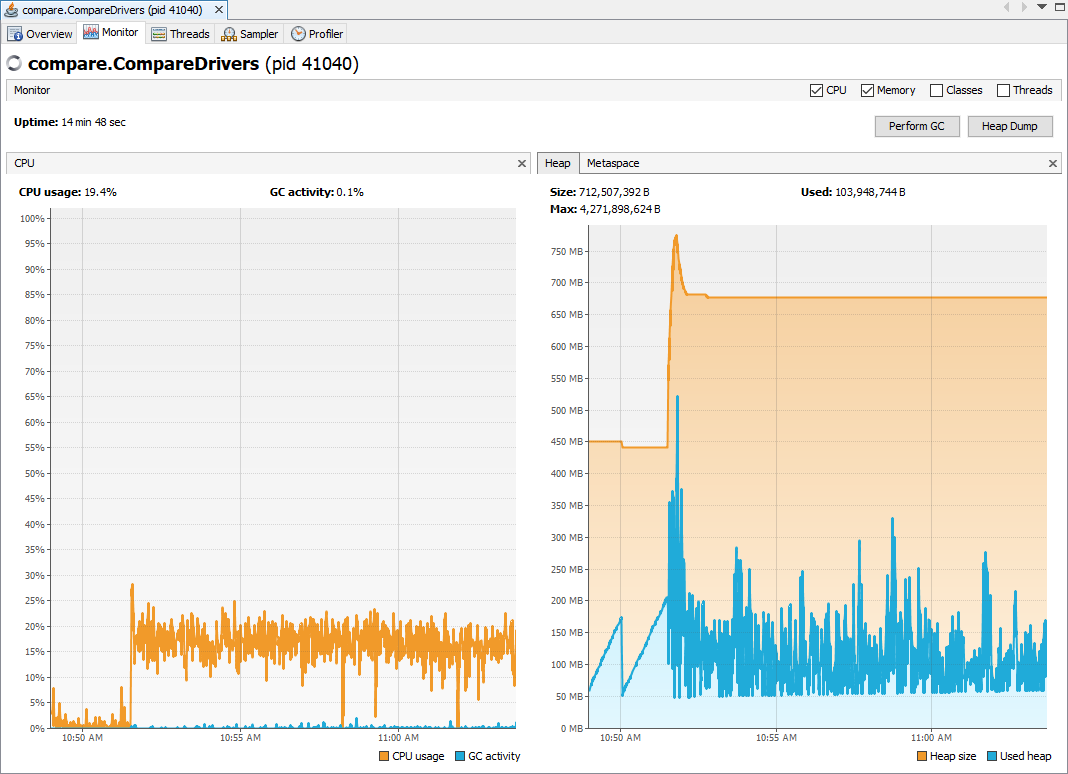The height and width of the screenshot is (774, 1068).
Task: Enable the Classes checkbox
Action: pos(936,90)
